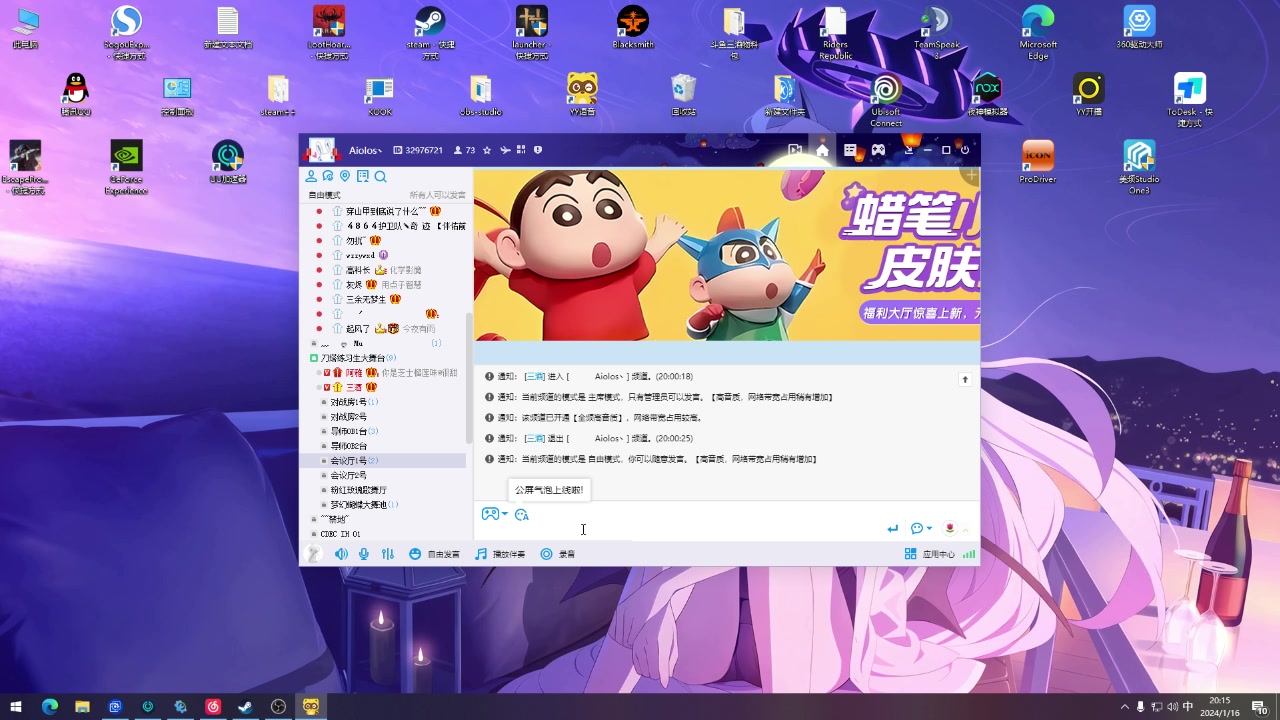The width and height of the screenshot is (1280, 720).
Task: Click the rose flower icon to send gift
Action: point(949,527)
